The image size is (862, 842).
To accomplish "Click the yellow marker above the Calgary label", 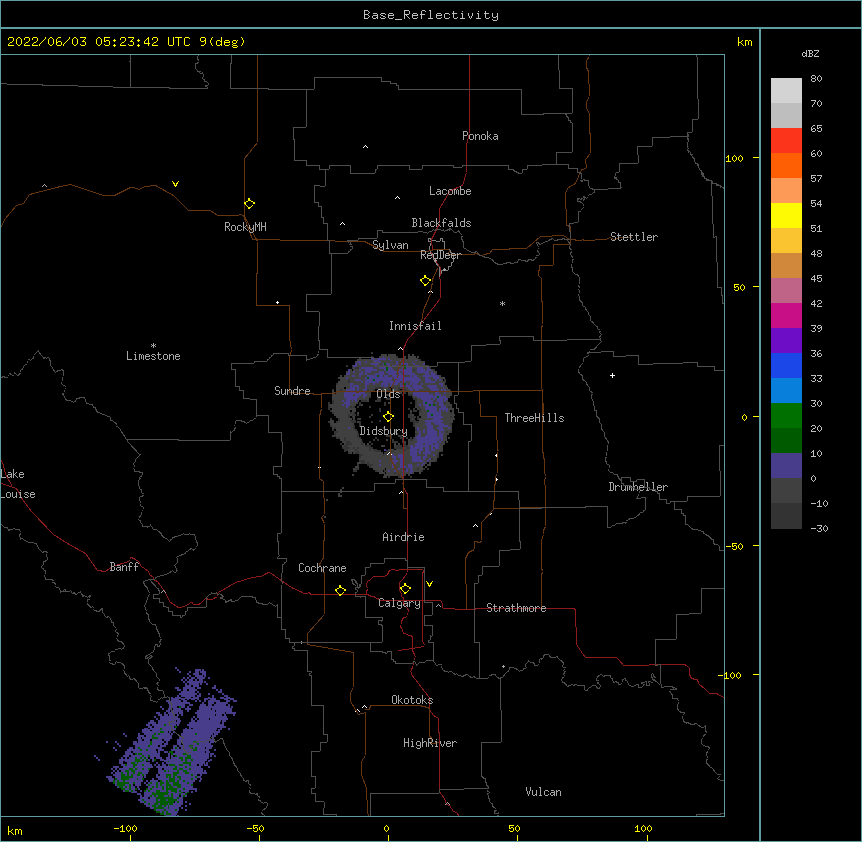I will pos(405,589).
